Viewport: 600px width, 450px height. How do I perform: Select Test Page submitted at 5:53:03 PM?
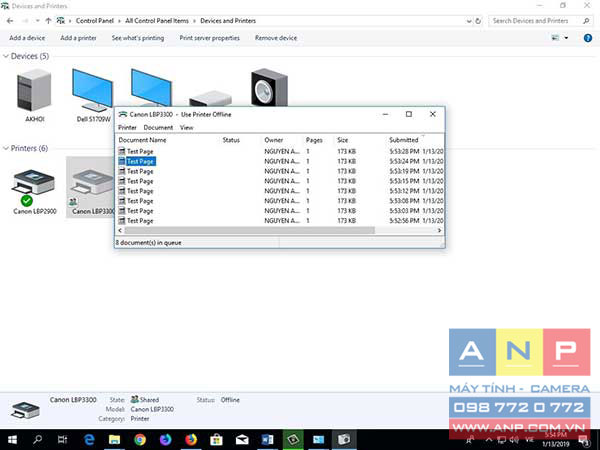coord(280,211)
